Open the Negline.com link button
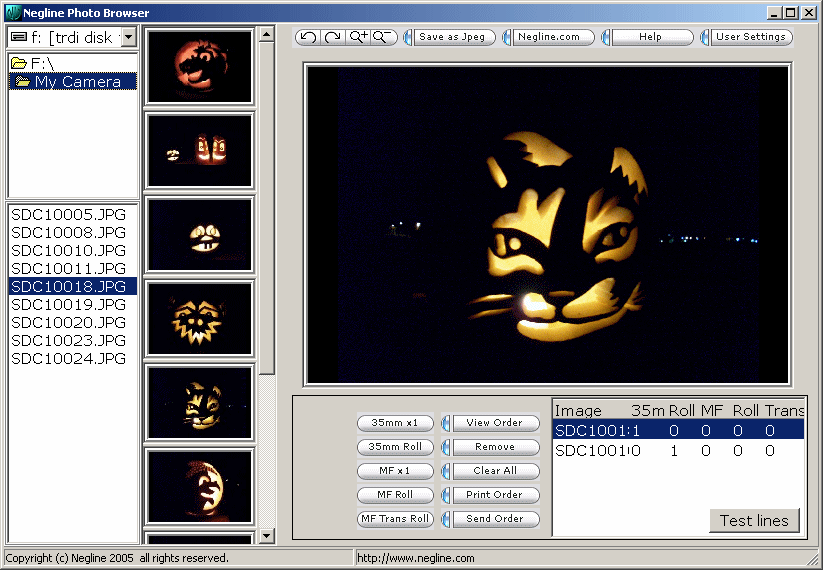Image resolution: width=823 pixels, height=570 pixels. pos(548,37)
